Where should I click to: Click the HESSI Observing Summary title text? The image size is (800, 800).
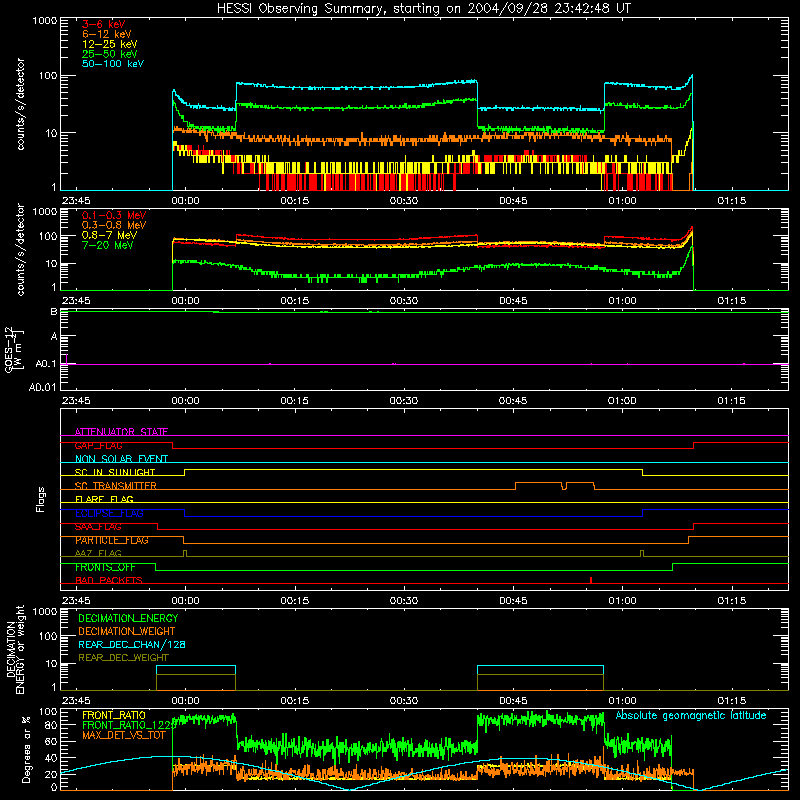[x=423, y=9]
